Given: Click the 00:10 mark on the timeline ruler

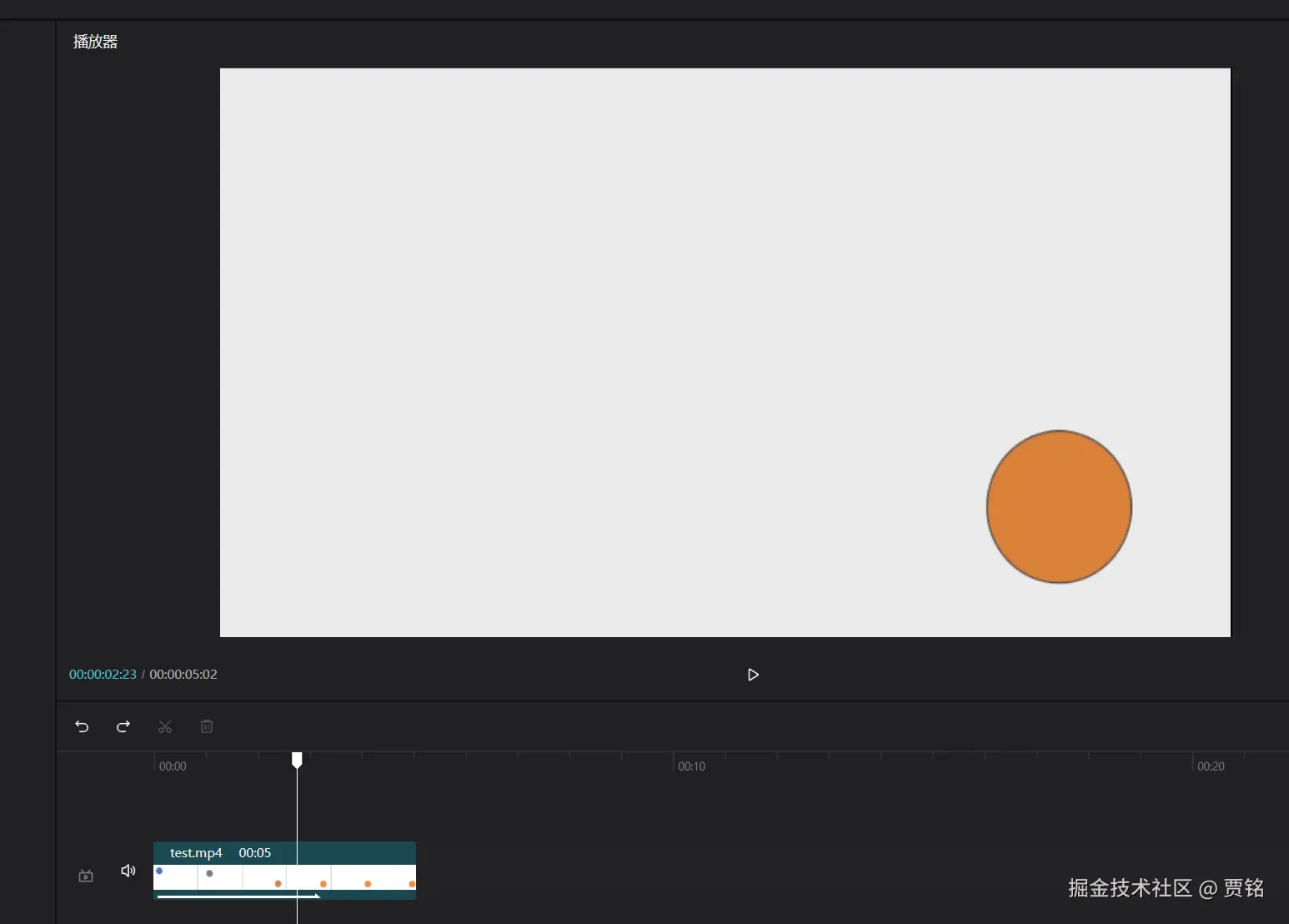Looking at the screenshot, I should pos(691,766).
